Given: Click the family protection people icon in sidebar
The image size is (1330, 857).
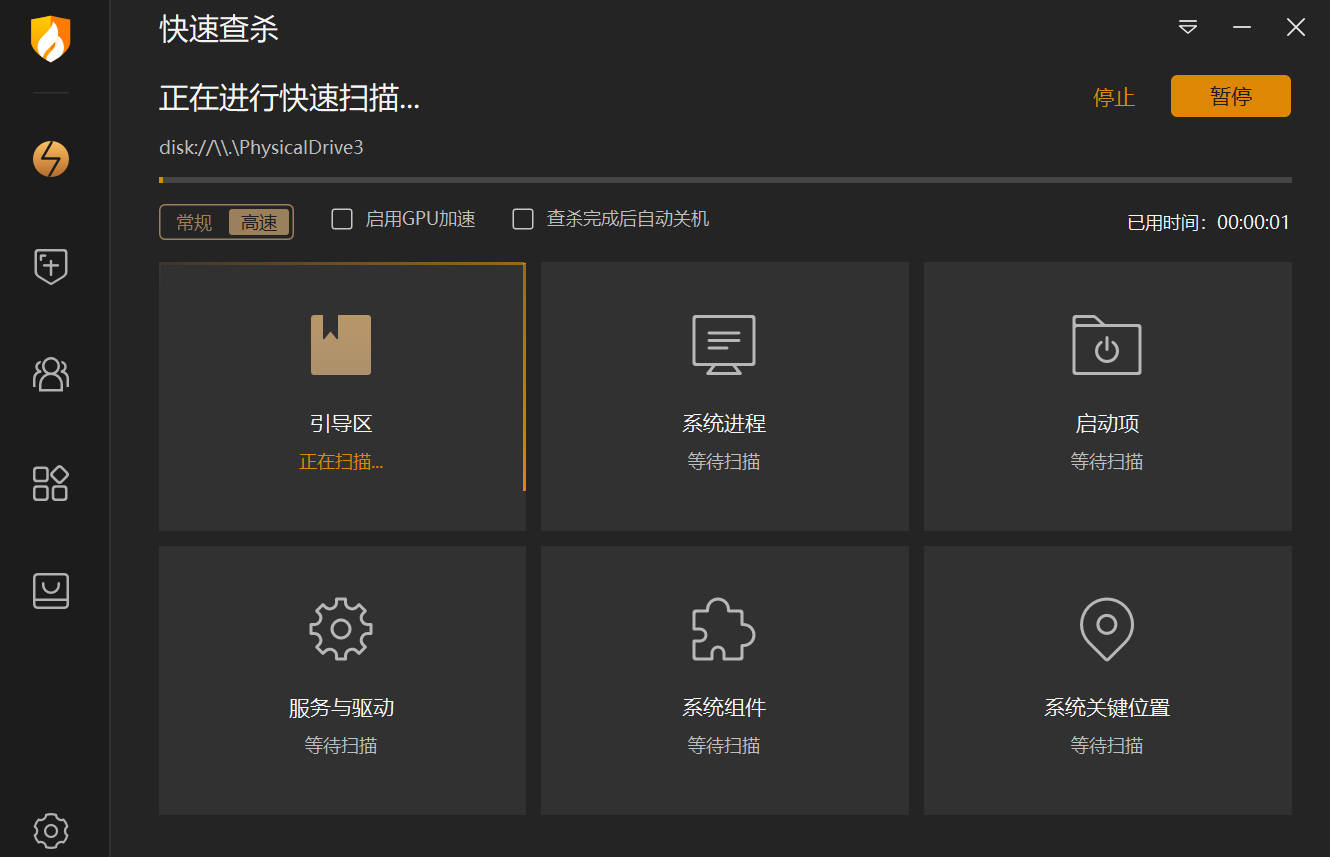Looking at the screenshot, I should pos(50,375).
